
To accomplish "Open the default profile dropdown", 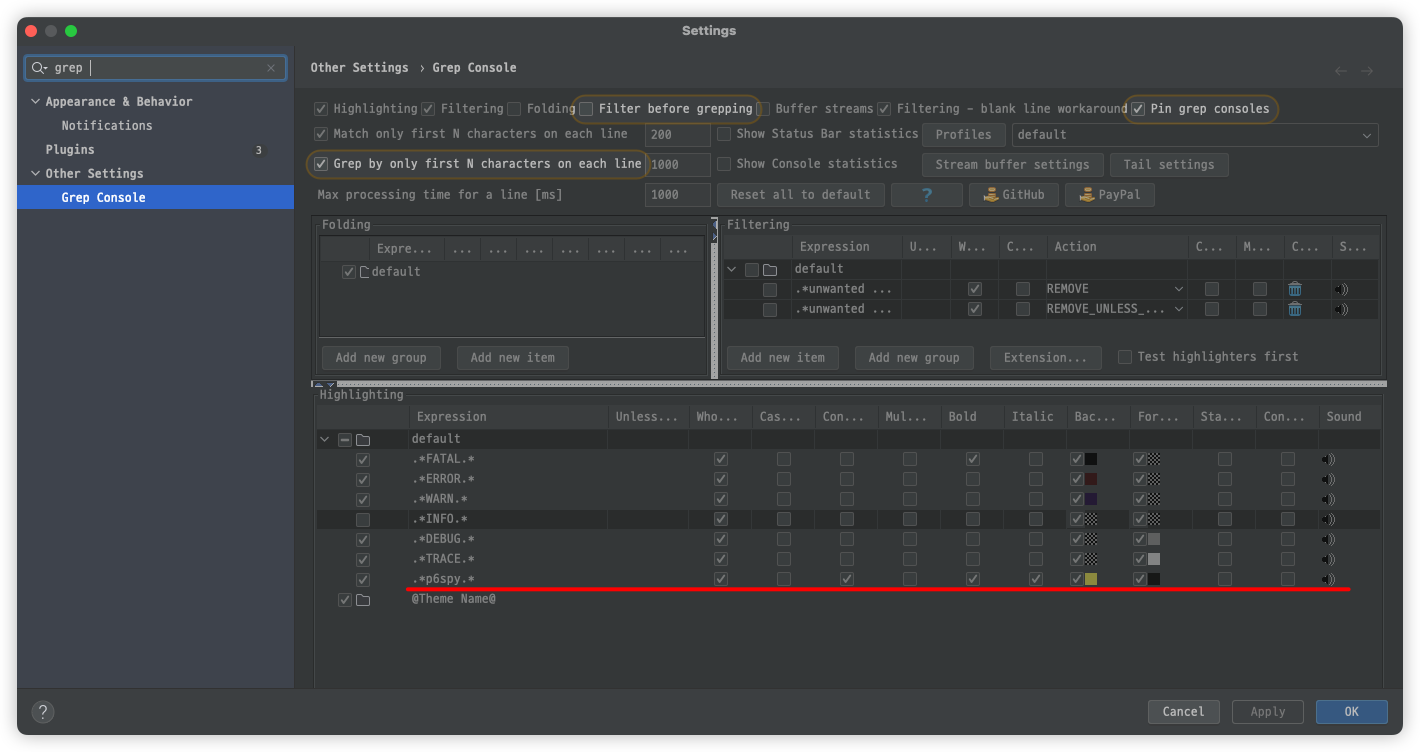I will coord(1195,135).
